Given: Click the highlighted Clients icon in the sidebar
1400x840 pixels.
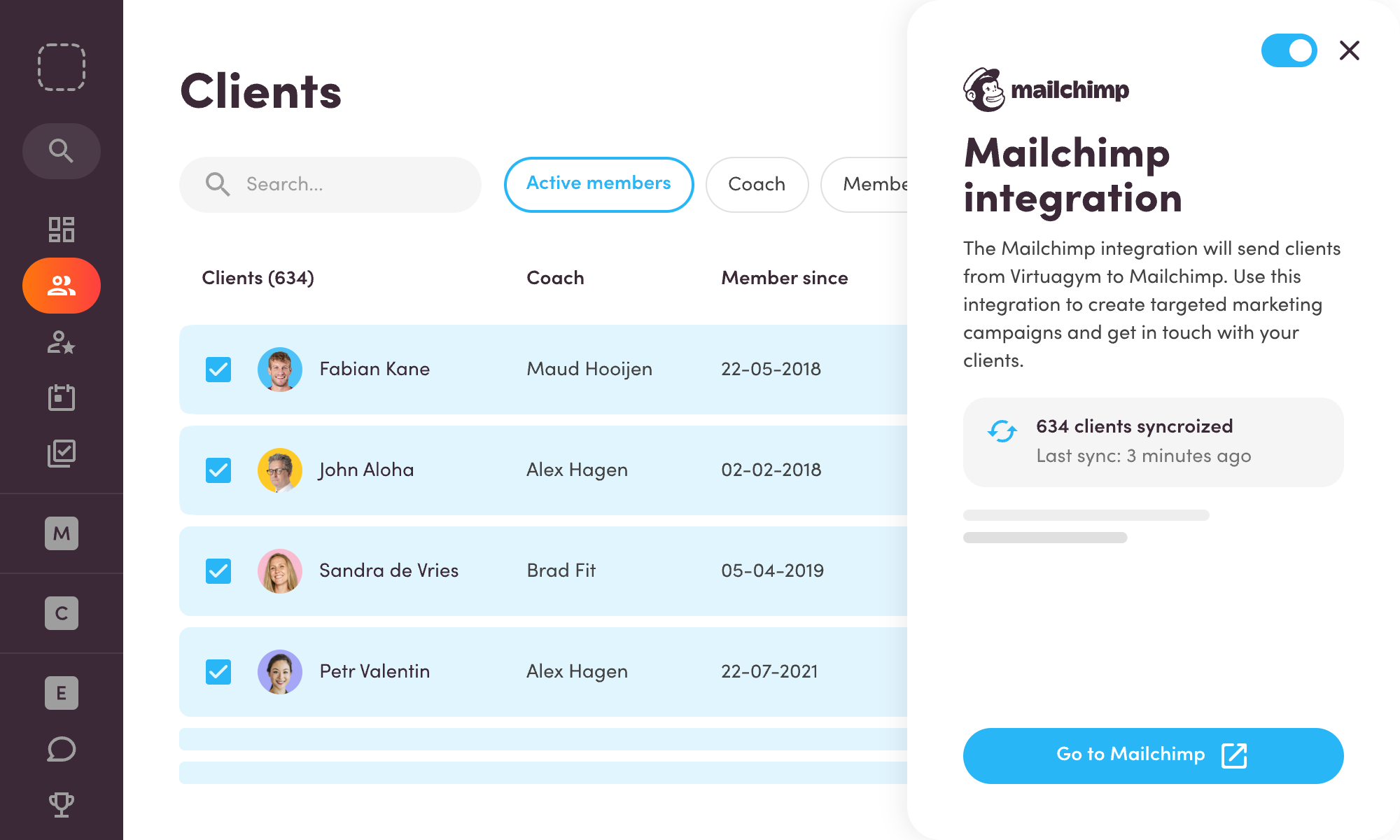Looking at the screenshot, I should point(62,286).
